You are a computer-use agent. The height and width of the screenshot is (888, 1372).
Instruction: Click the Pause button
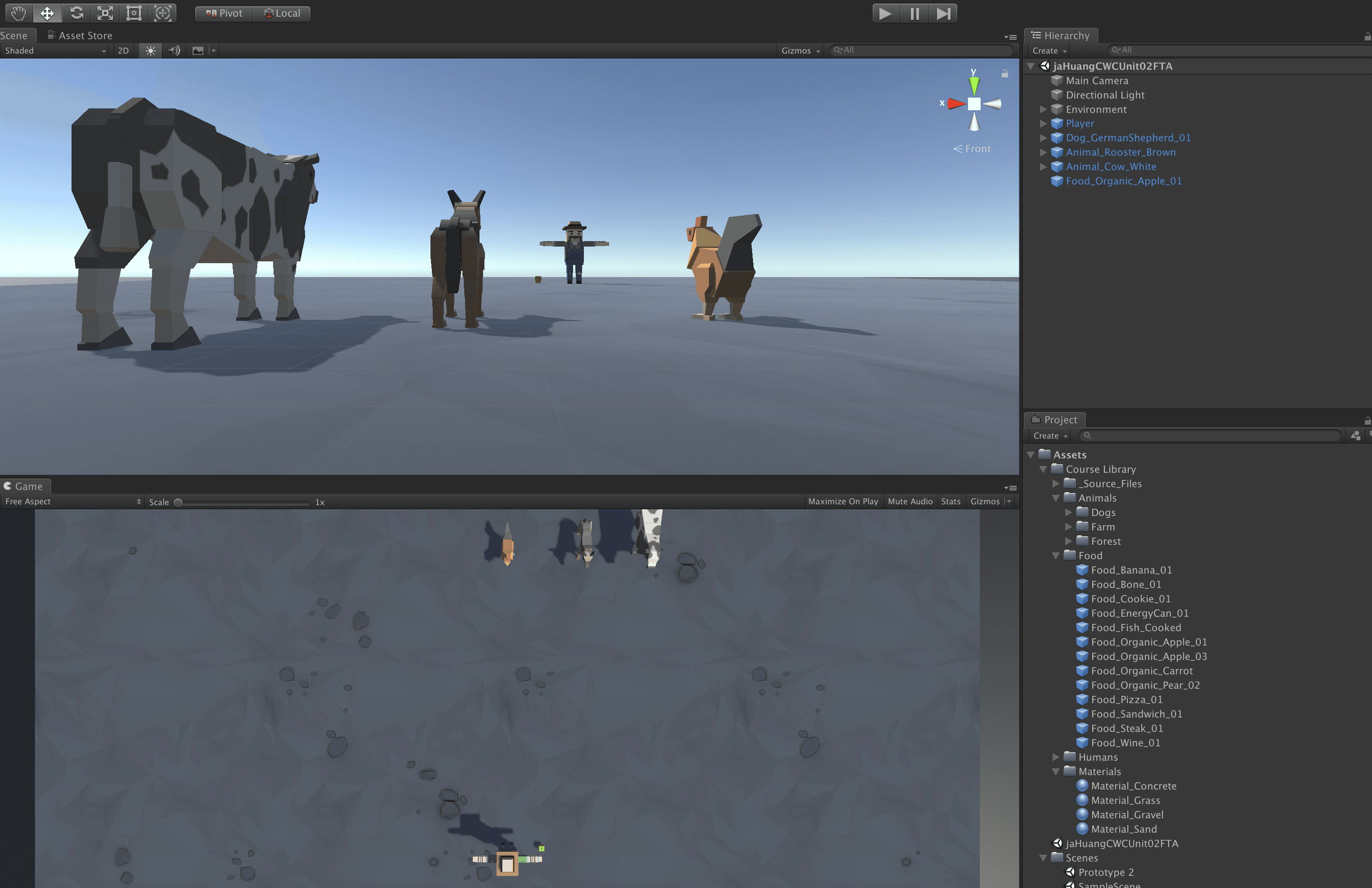(914, 13)
